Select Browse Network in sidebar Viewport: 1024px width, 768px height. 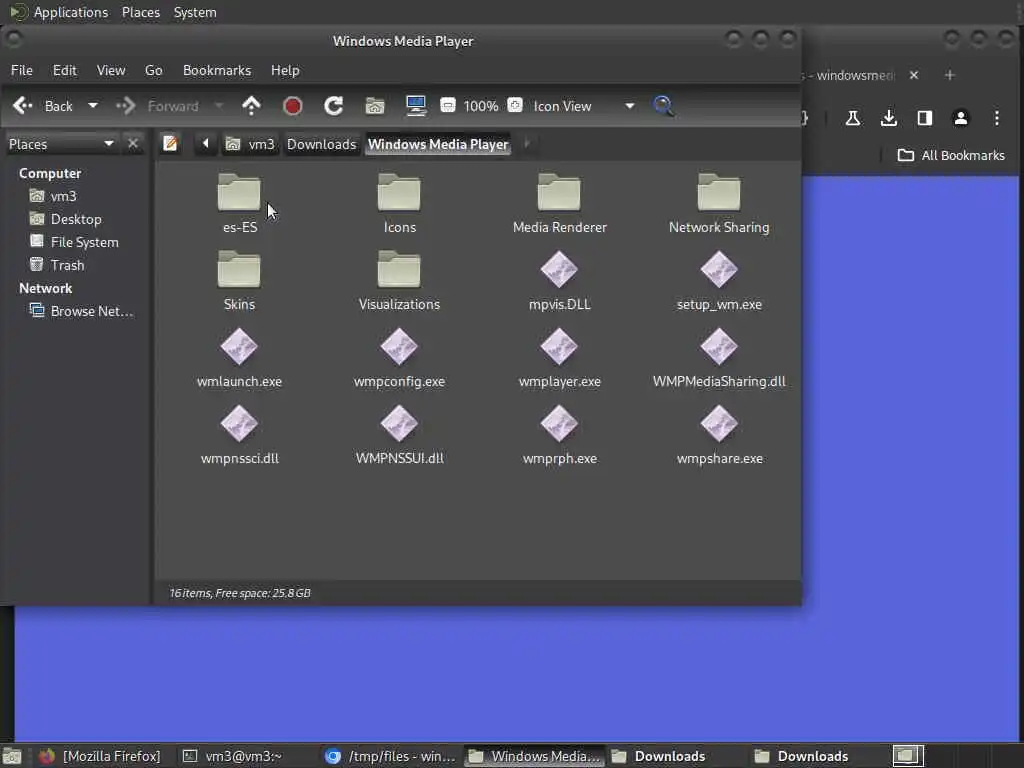[x=81, y=311]
